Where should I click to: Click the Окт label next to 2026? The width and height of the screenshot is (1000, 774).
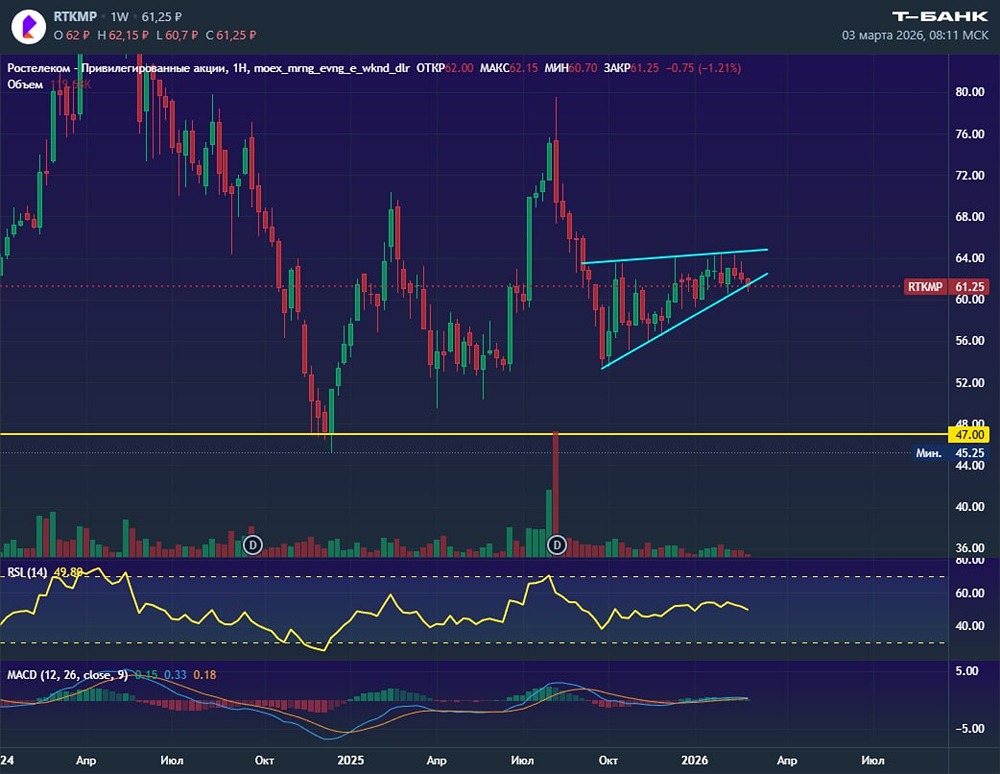tap(608, 760)
